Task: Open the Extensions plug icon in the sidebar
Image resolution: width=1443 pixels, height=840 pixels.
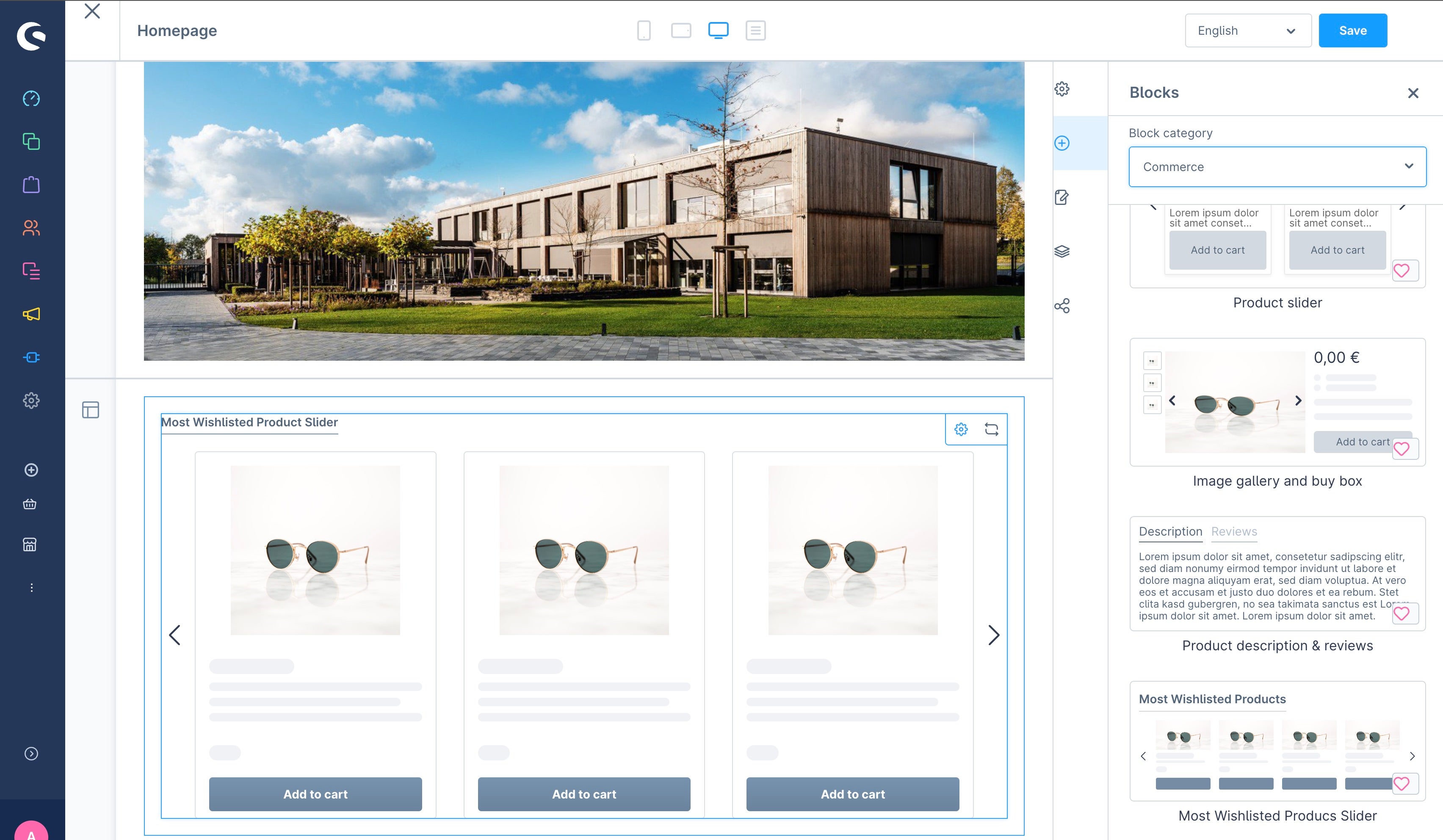Action: point(31,357)
